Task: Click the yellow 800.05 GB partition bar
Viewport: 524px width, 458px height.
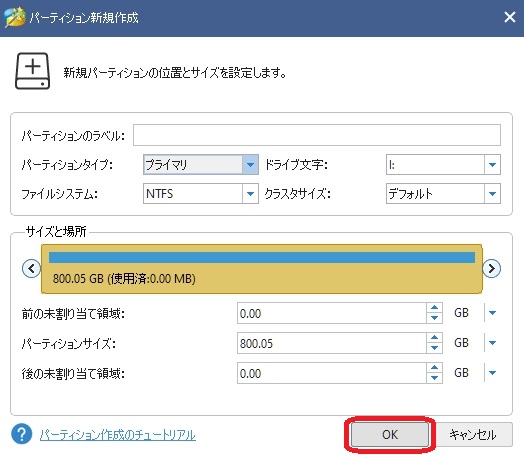Action: 261,269
